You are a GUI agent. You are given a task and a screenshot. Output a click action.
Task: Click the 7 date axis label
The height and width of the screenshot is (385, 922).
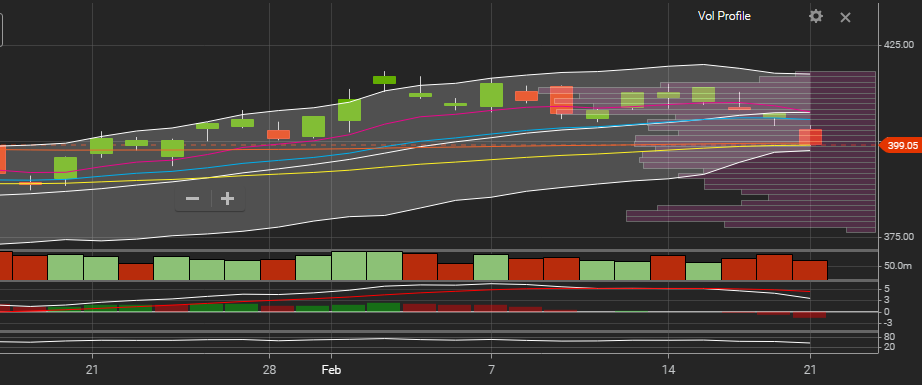pyautogui.click(x=491, y=370)
